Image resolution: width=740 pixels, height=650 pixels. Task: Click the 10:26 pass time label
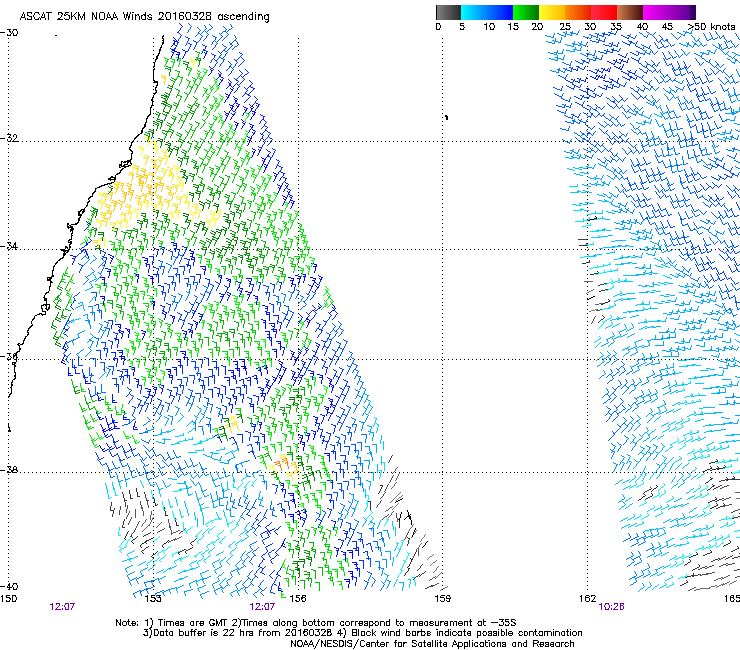click(611, 607)
